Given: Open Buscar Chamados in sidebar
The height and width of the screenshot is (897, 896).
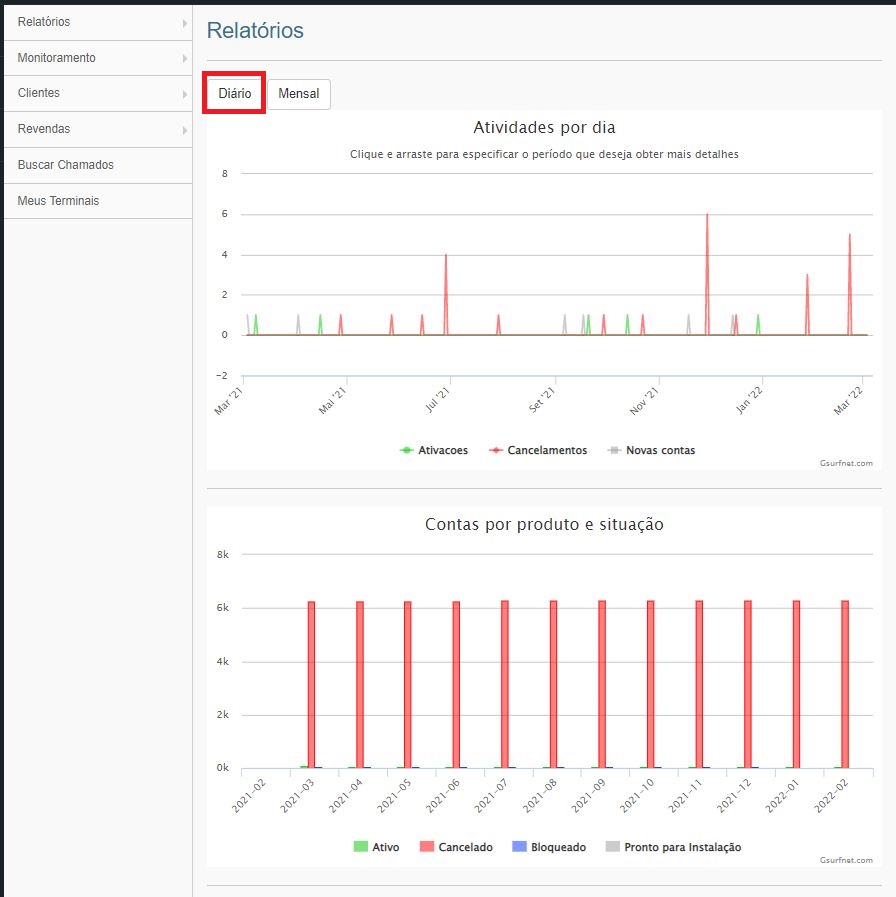Looking at the screenshot, I should 66,165.
